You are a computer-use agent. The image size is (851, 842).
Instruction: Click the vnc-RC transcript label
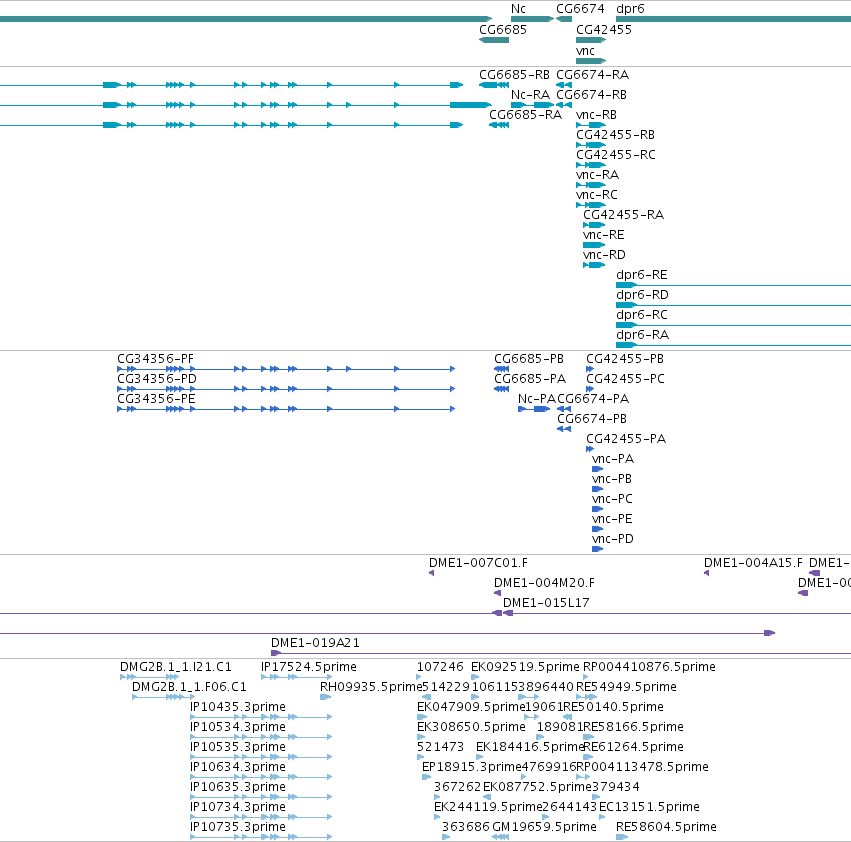coord(597,195)
